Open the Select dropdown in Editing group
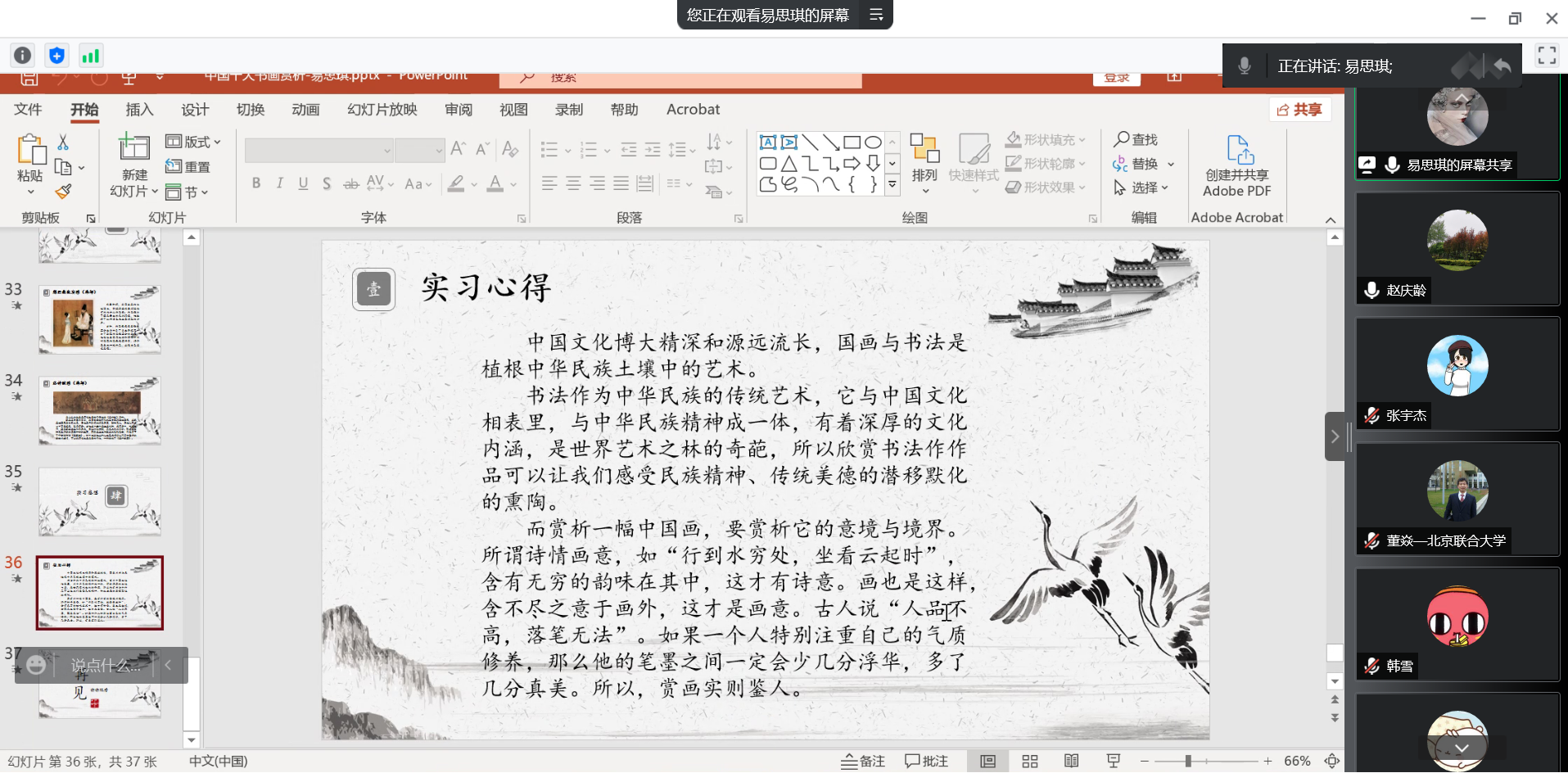 pyautogui.click(x=1143, y=188)
